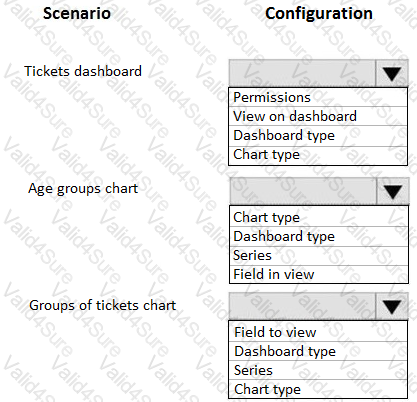Select Dashboard type for Age groups chart

click(319, 237)
